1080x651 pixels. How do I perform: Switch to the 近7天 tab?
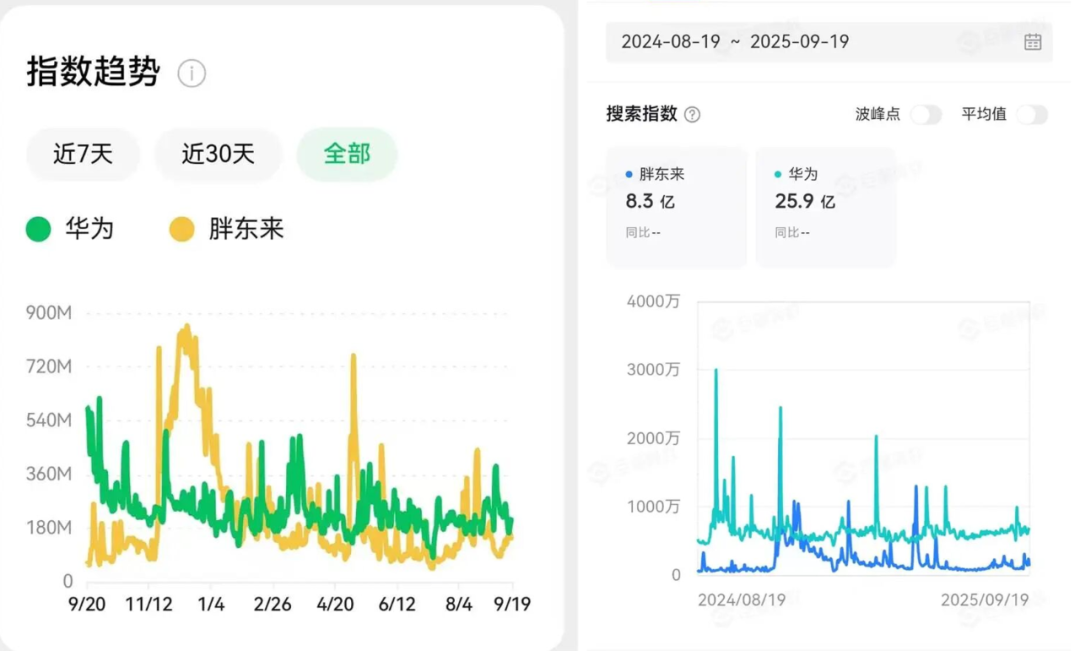(83, 154)
